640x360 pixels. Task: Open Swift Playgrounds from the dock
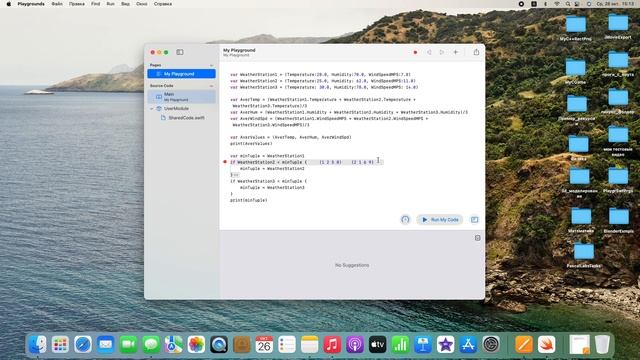point(547,344)
